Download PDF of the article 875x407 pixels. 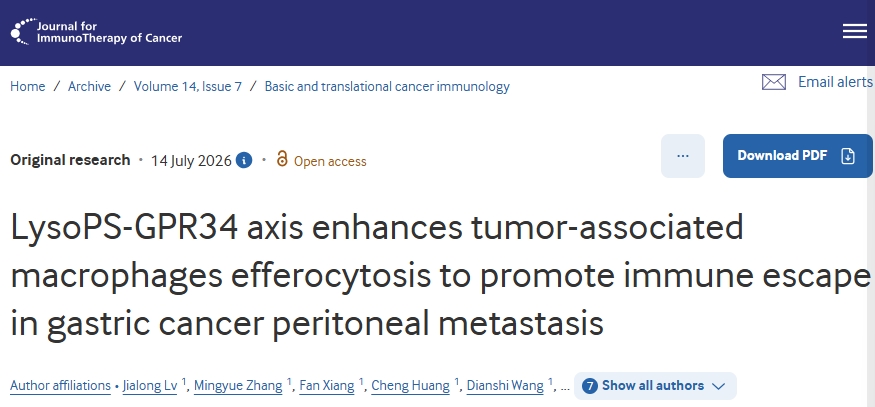point(797,156)
